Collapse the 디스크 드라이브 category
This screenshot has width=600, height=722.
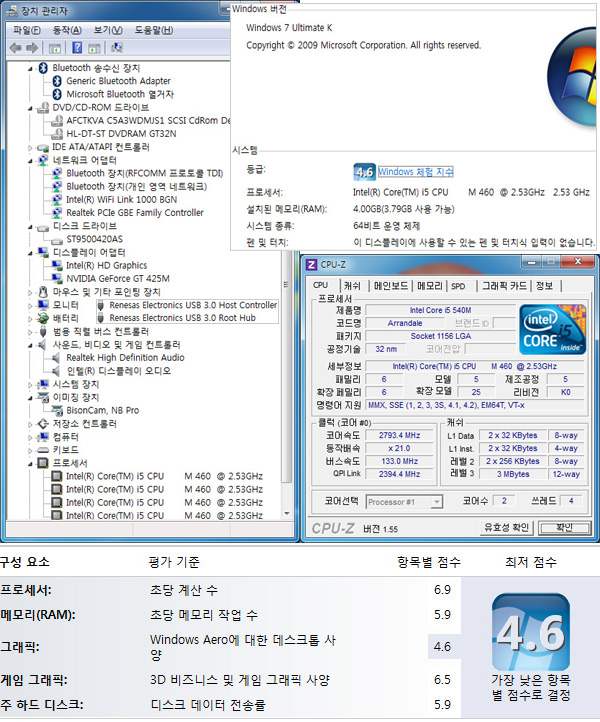pos(30,227)
